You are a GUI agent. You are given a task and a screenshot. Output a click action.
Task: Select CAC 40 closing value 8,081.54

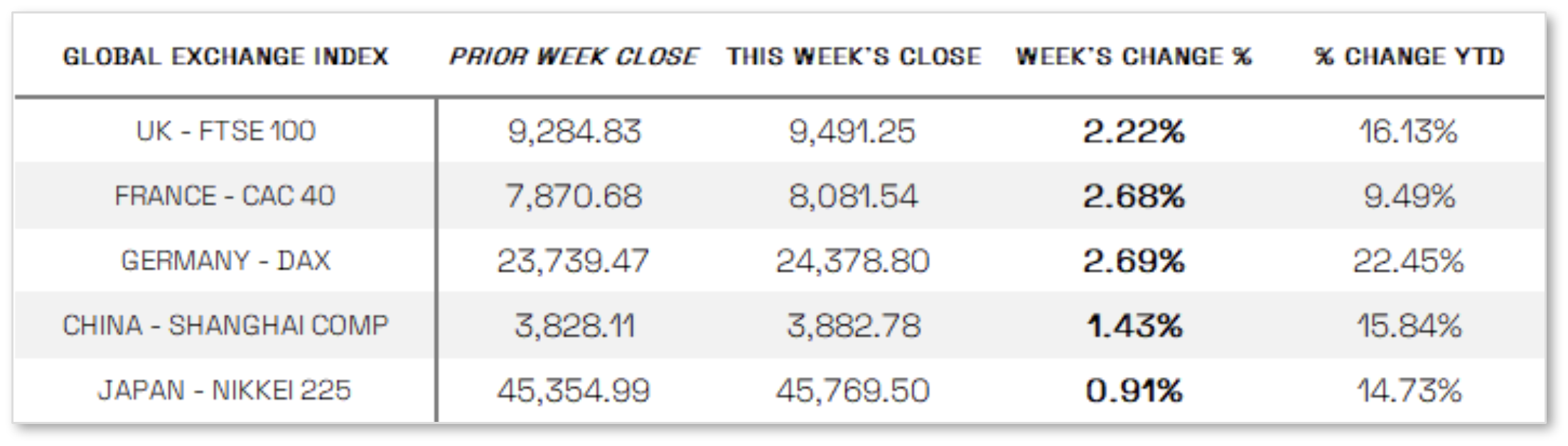click(x=853, y=196)
